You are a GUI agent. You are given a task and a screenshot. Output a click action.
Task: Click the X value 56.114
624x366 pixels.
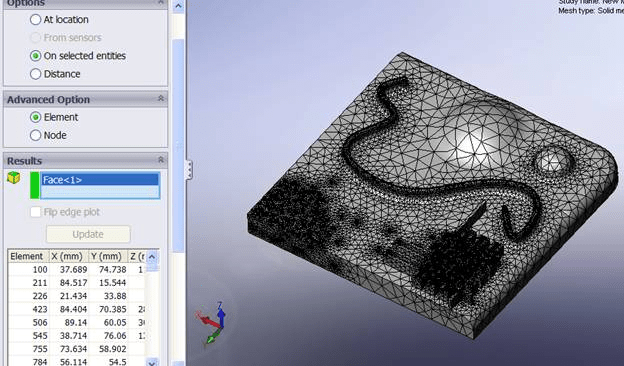[73, 362]
